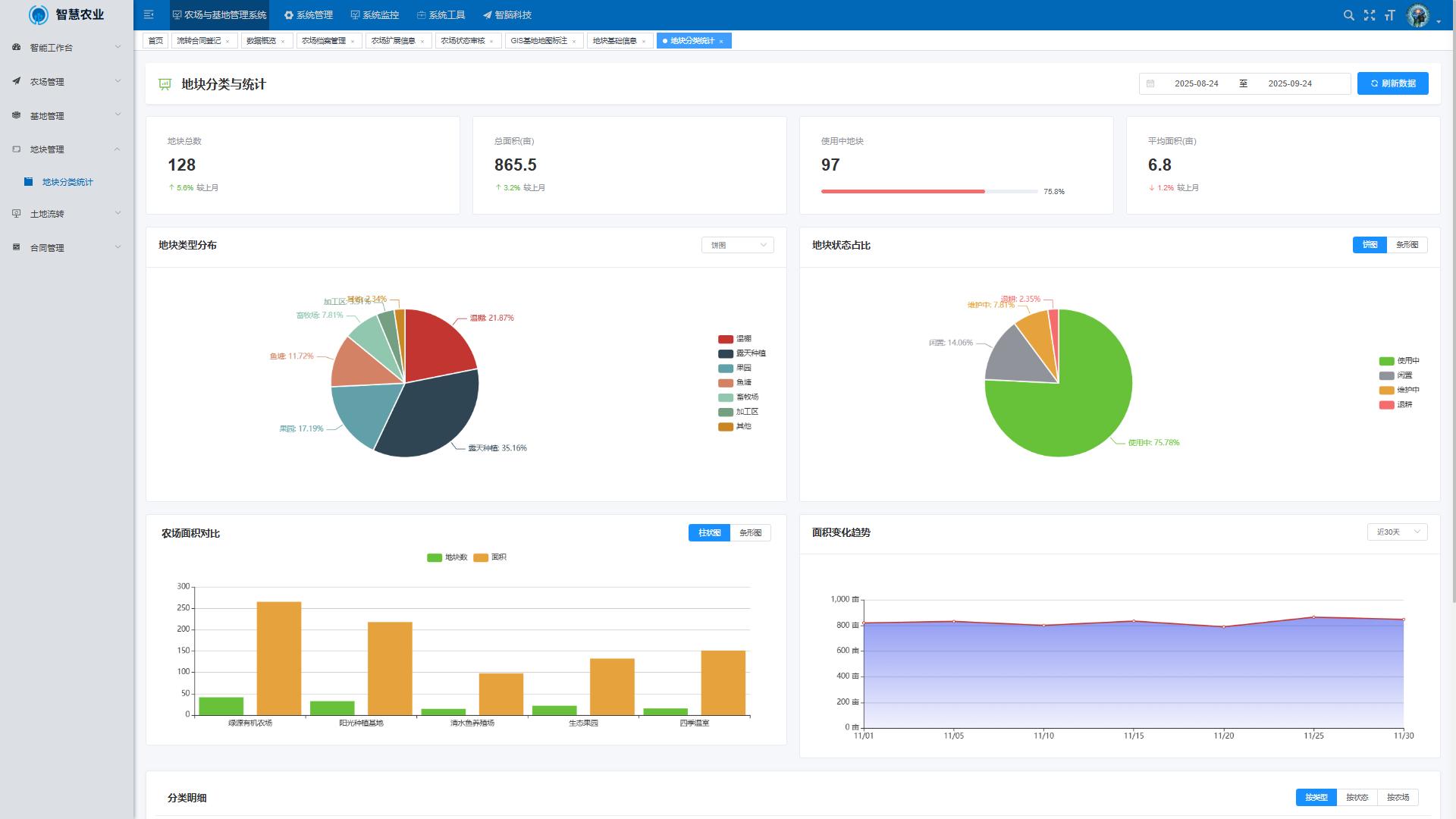Select 按农场 grouping button

click(x=1398, y=797)
